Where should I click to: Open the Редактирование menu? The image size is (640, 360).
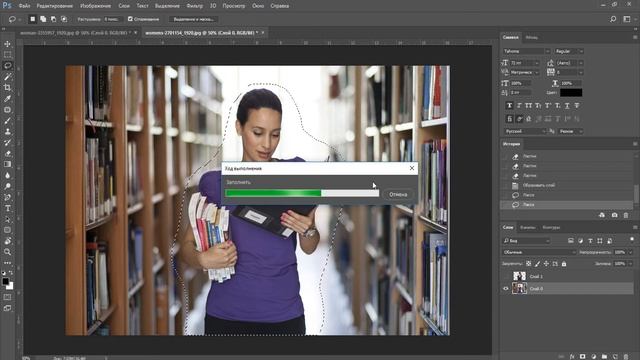tap(55, 6)
